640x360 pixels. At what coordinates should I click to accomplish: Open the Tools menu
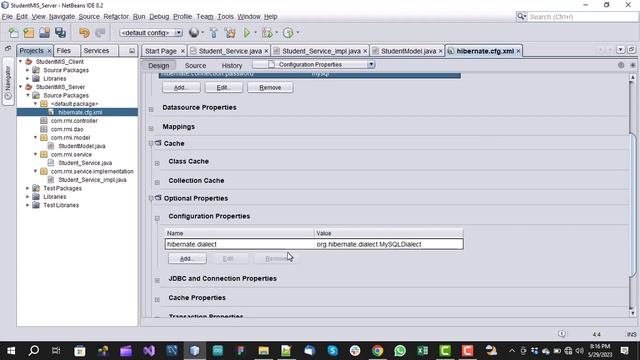tap(225, 17)
